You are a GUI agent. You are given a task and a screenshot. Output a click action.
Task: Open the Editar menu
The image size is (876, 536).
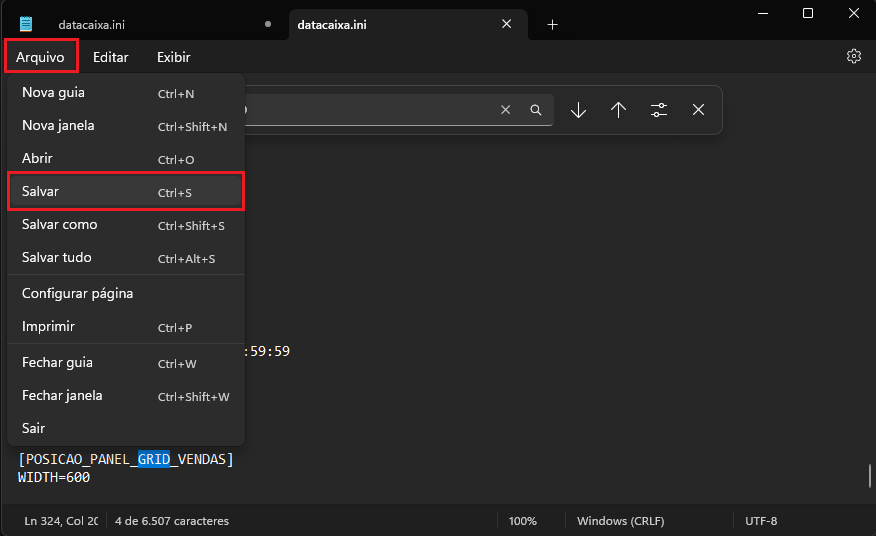[110, 57]
